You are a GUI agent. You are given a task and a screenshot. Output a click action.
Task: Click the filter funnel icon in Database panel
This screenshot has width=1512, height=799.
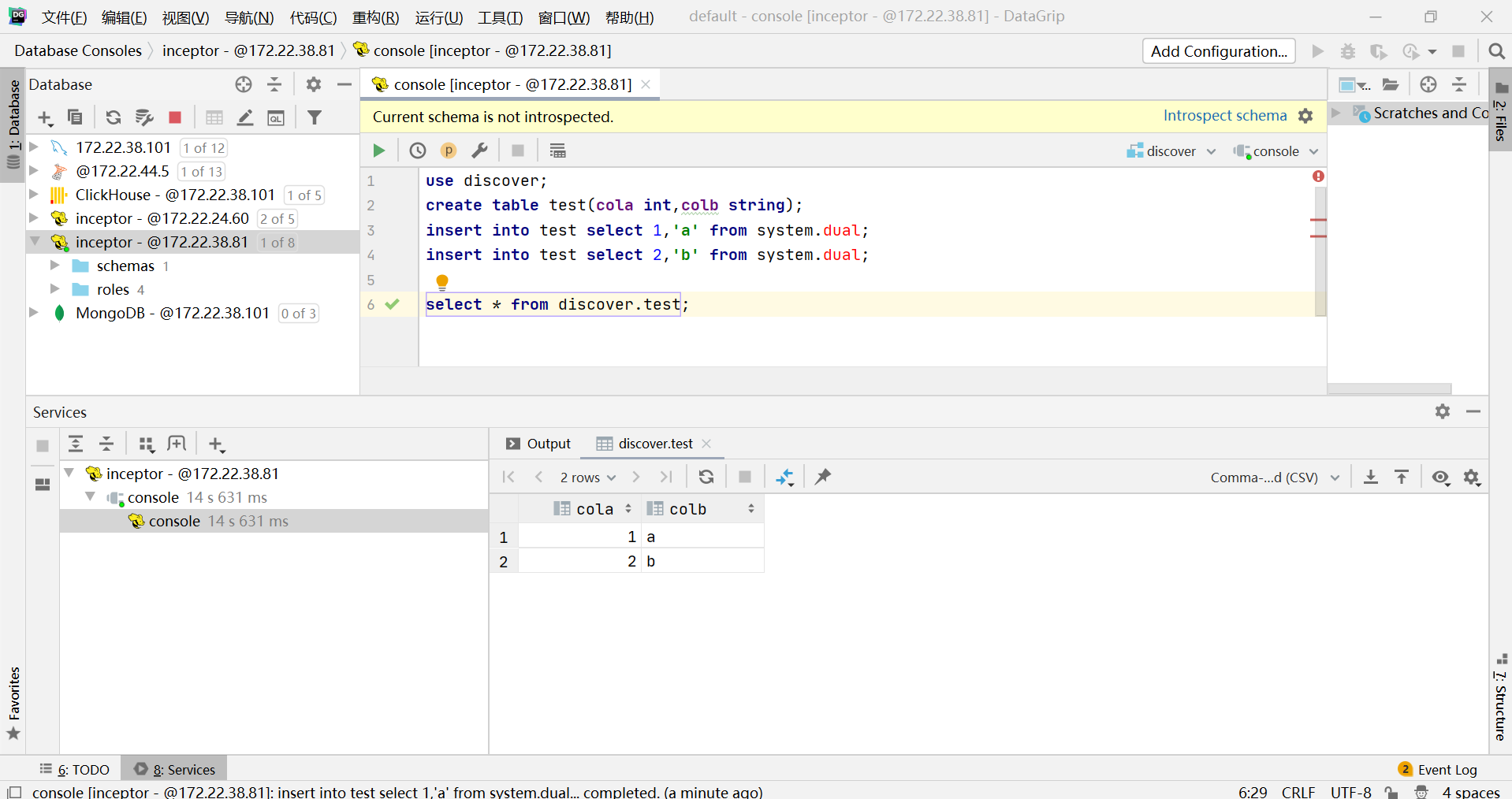click(x=315, y=117)
